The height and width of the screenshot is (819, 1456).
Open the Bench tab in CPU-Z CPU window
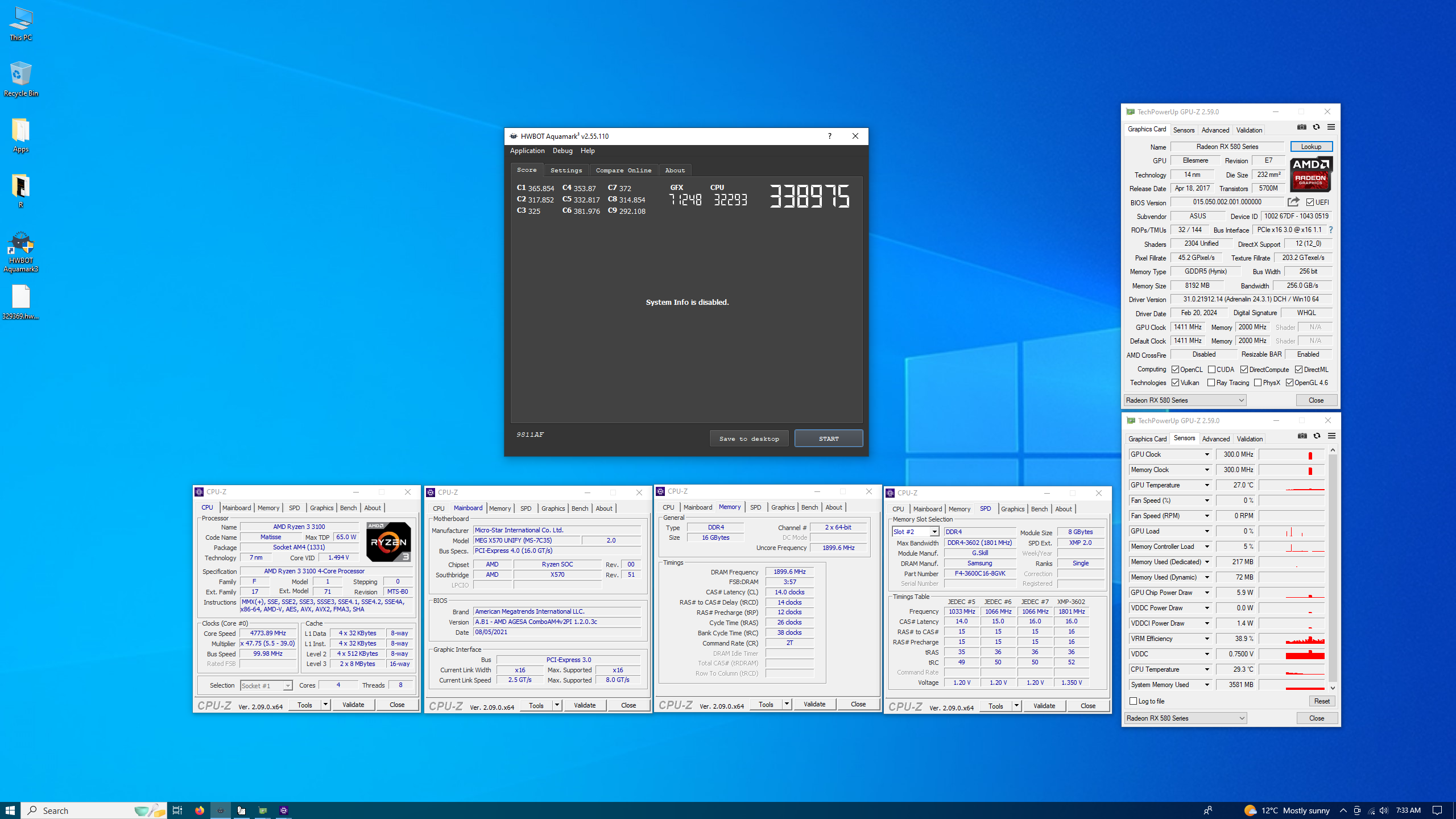click(x=348, y=508)
